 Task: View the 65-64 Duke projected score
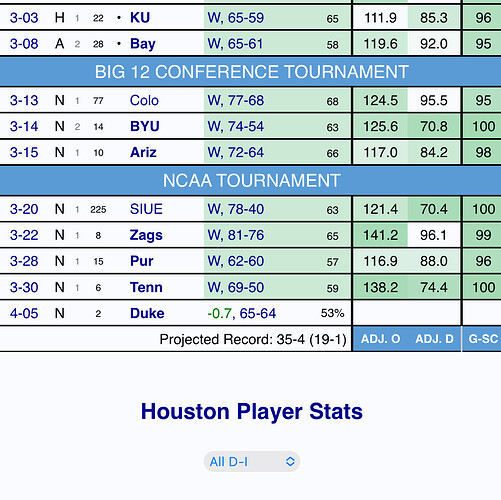[258, 313]
